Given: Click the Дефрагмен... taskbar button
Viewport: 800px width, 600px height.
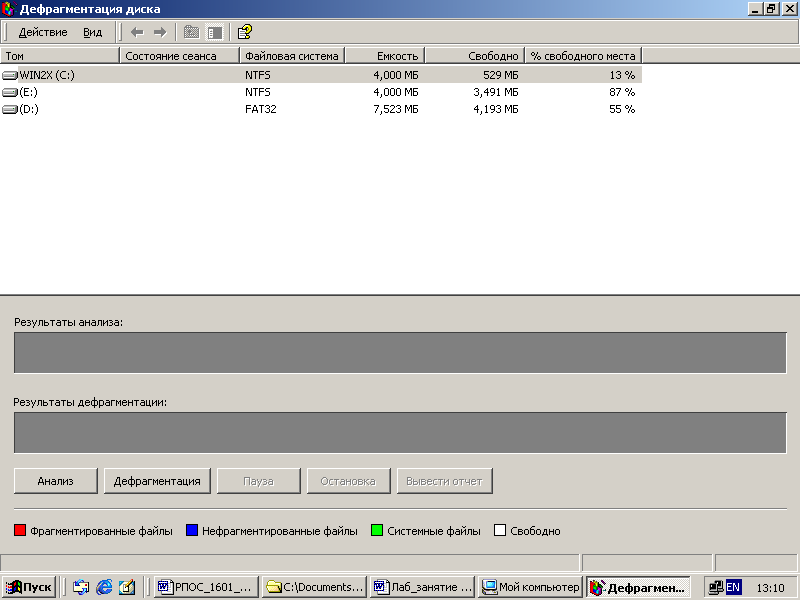Looking at the screenshot, I should (x=638, y=587).
